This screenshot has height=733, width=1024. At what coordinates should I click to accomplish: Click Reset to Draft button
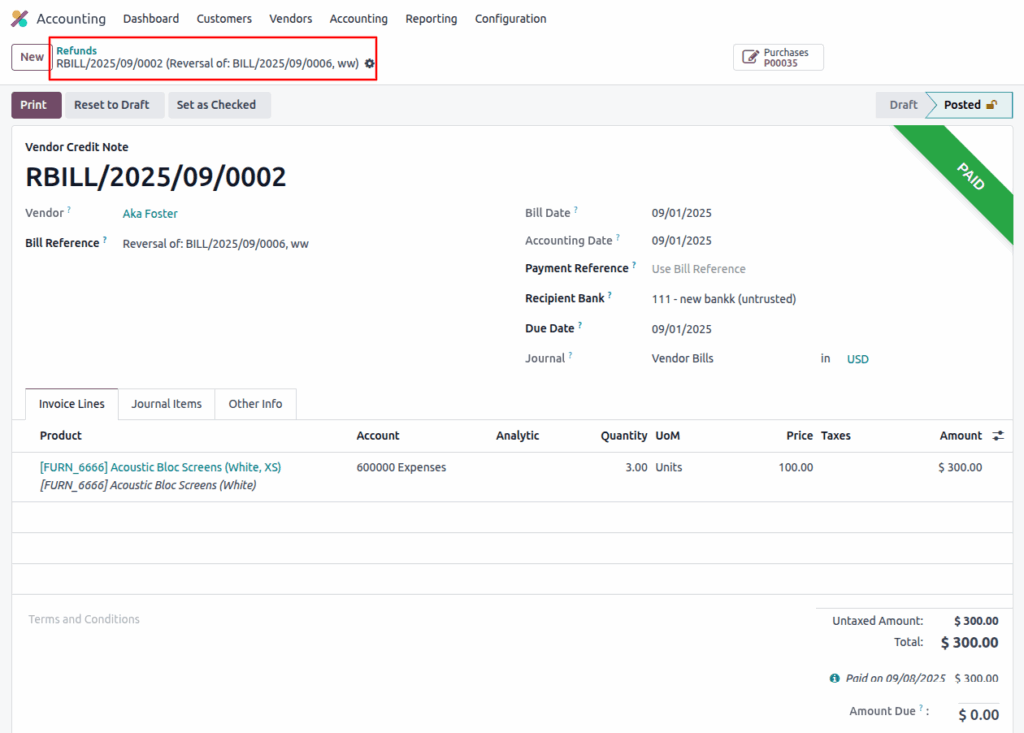114,105
